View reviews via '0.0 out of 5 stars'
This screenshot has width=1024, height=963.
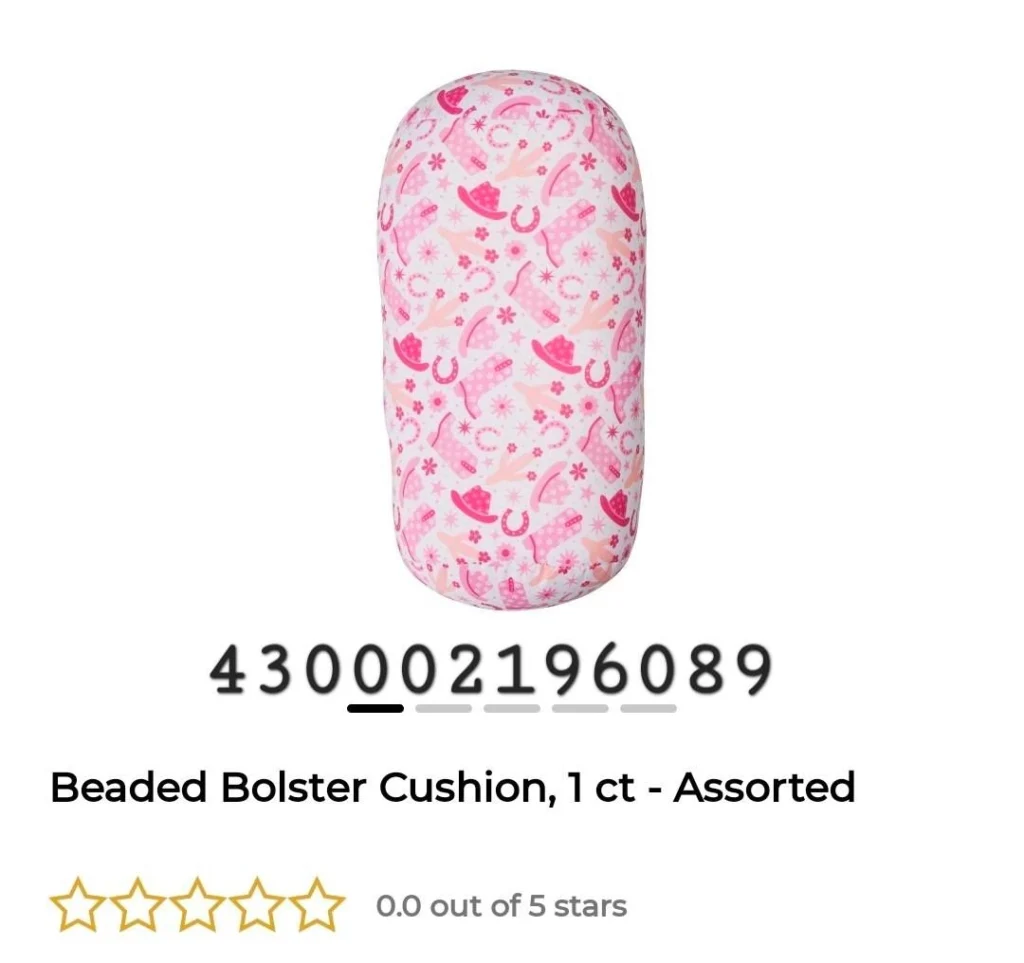tap(502, 906)
